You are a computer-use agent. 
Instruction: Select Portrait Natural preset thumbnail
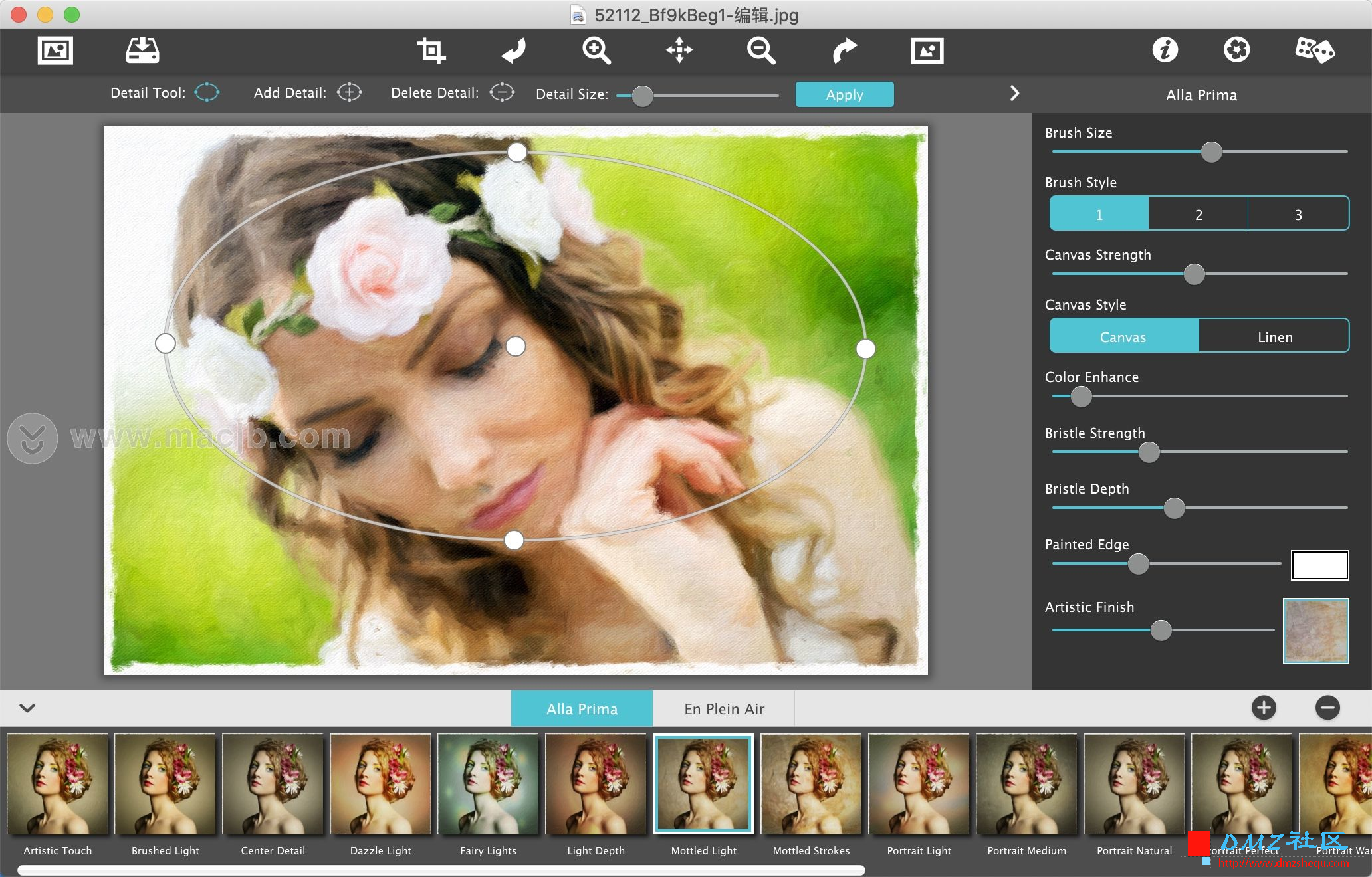1135,785
